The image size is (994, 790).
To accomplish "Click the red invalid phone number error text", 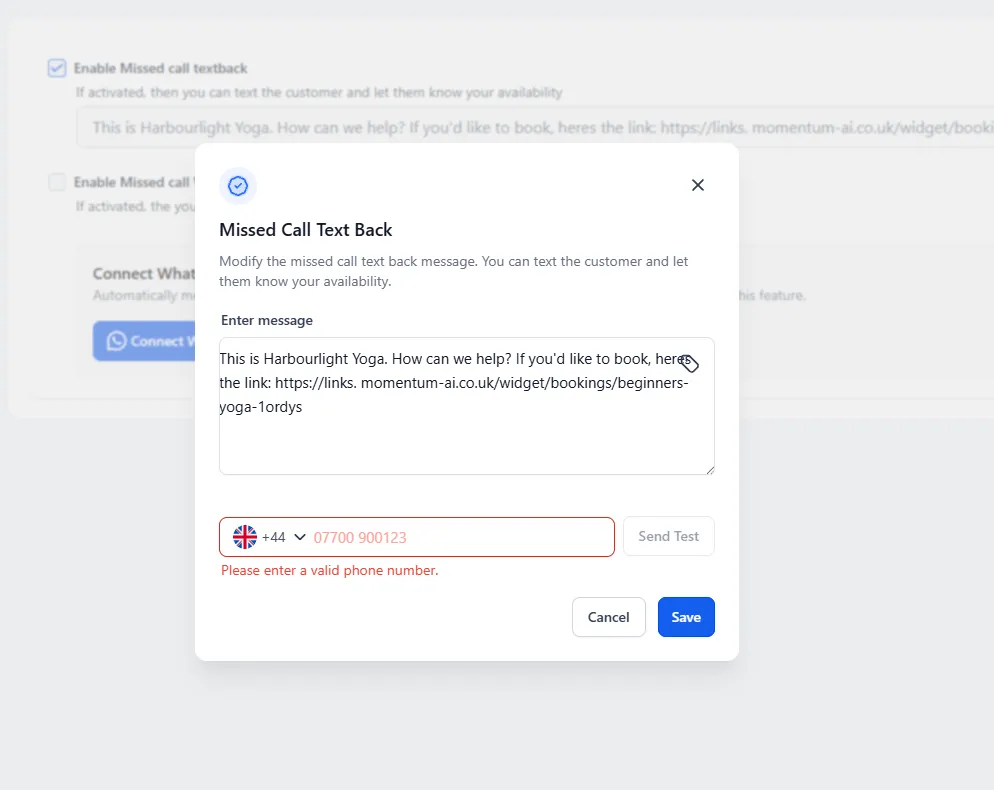I will click(x=330, y=570).
